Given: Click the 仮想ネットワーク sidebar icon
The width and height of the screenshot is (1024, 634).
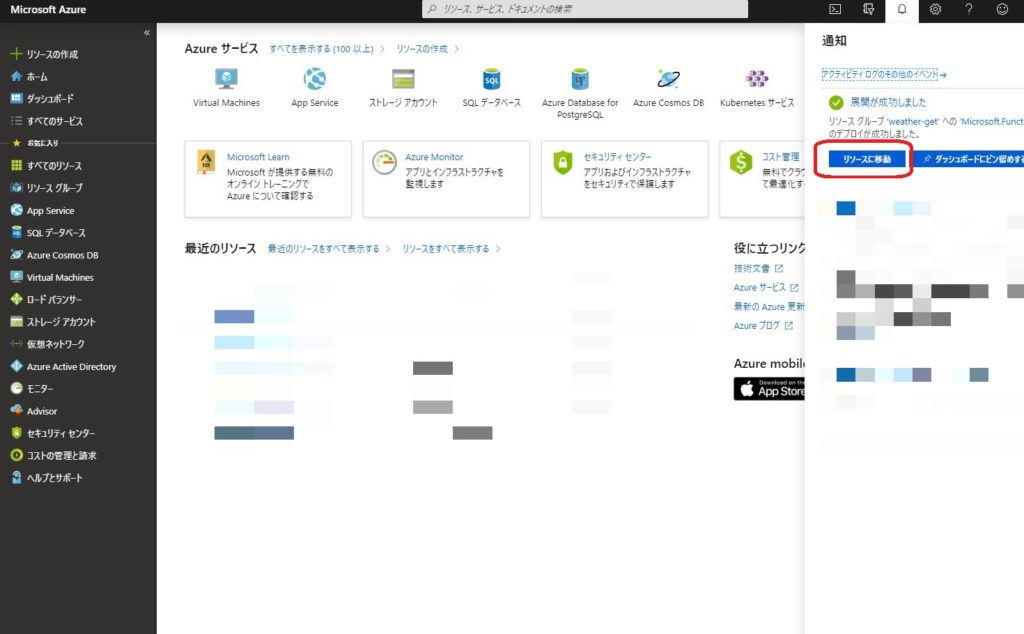Looking at the screenshot, I should click(16, 343).
